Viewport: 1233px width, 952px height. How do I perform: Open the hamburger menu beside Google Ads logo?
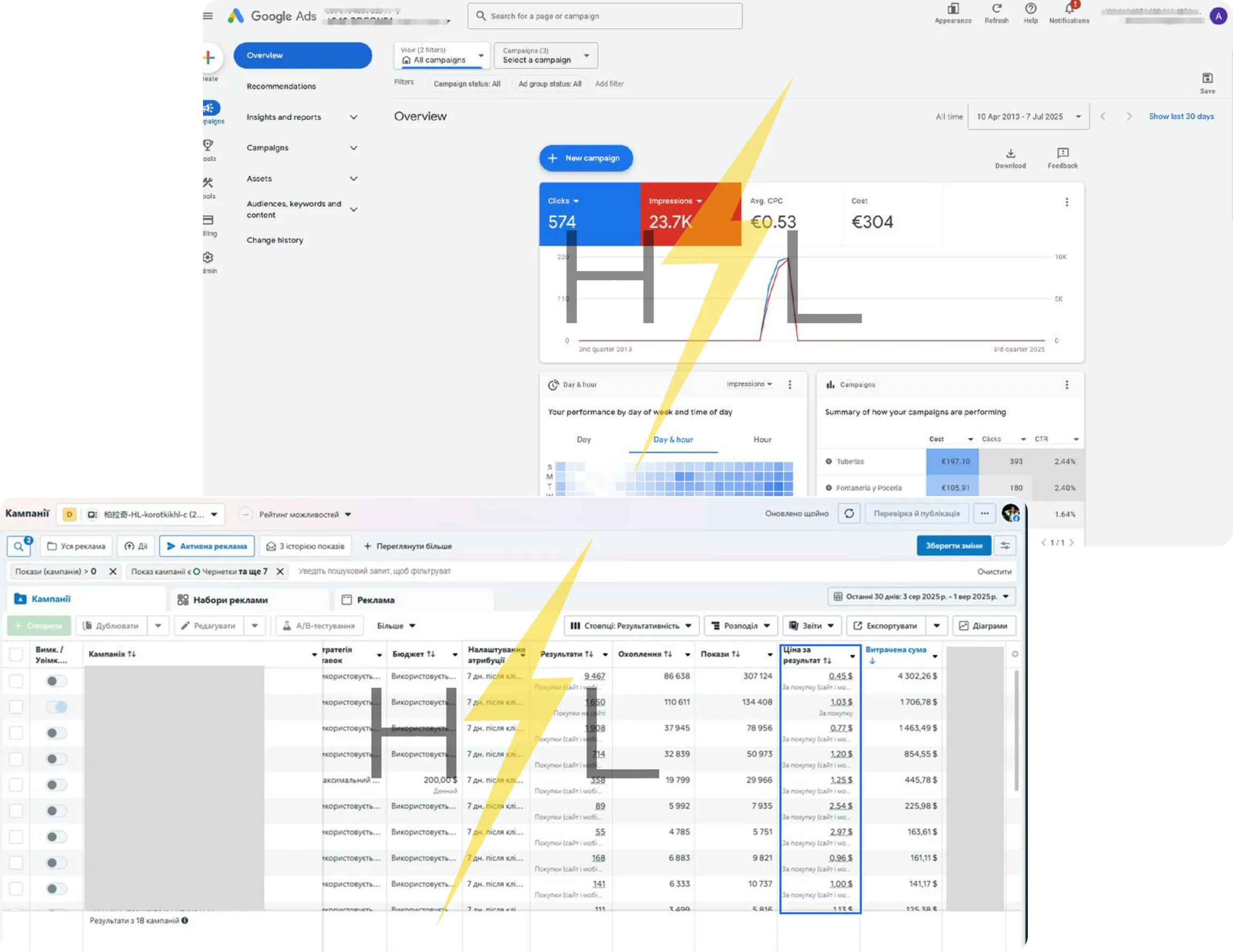click(208, 16)
